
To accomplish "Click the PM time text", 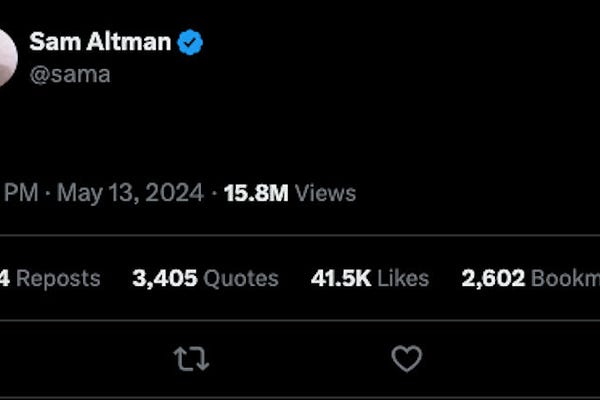I will pos(21,193).
